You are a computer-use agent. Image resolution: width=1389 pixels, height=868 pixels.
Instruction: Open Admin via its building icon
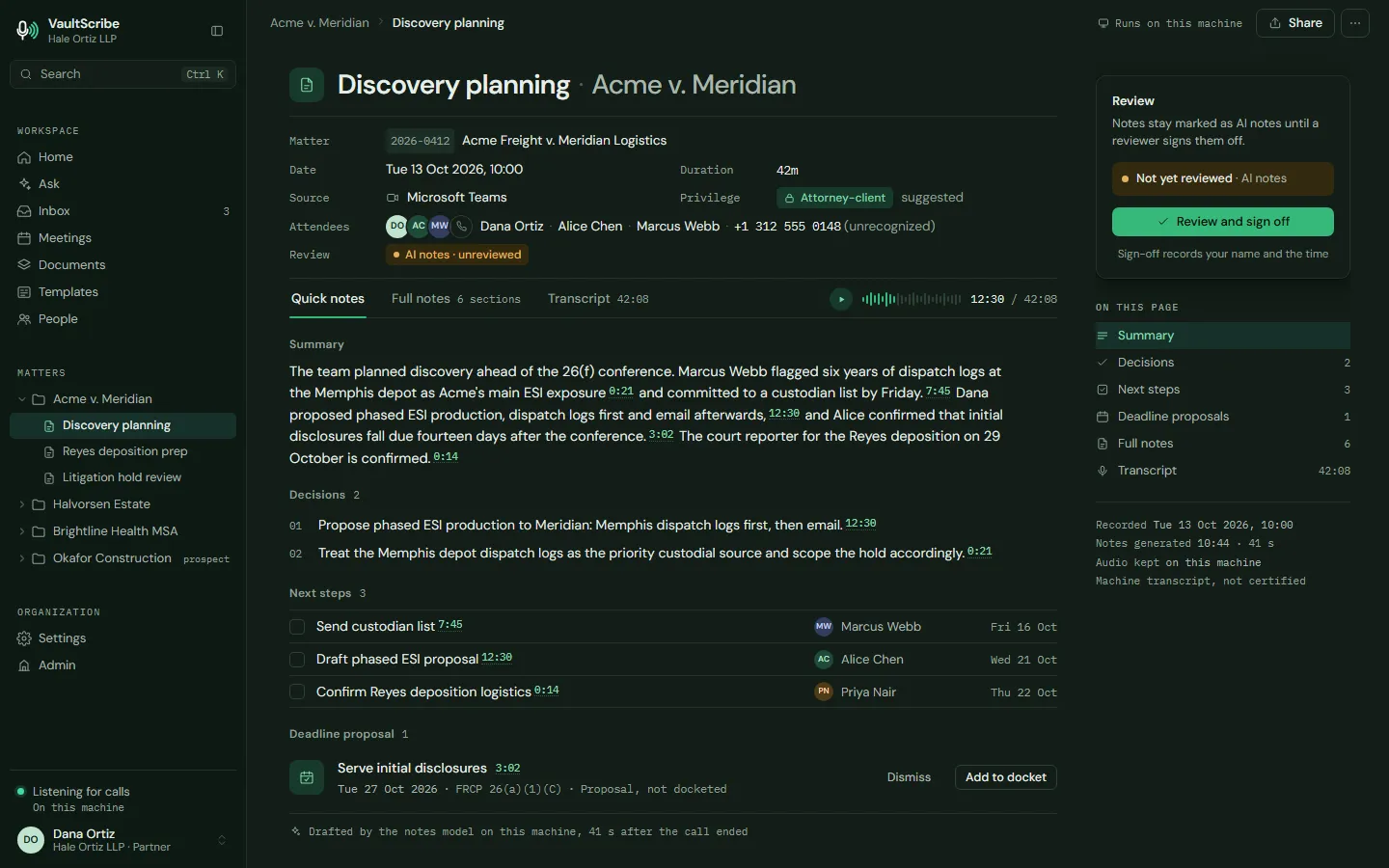(x=24, y=665)
